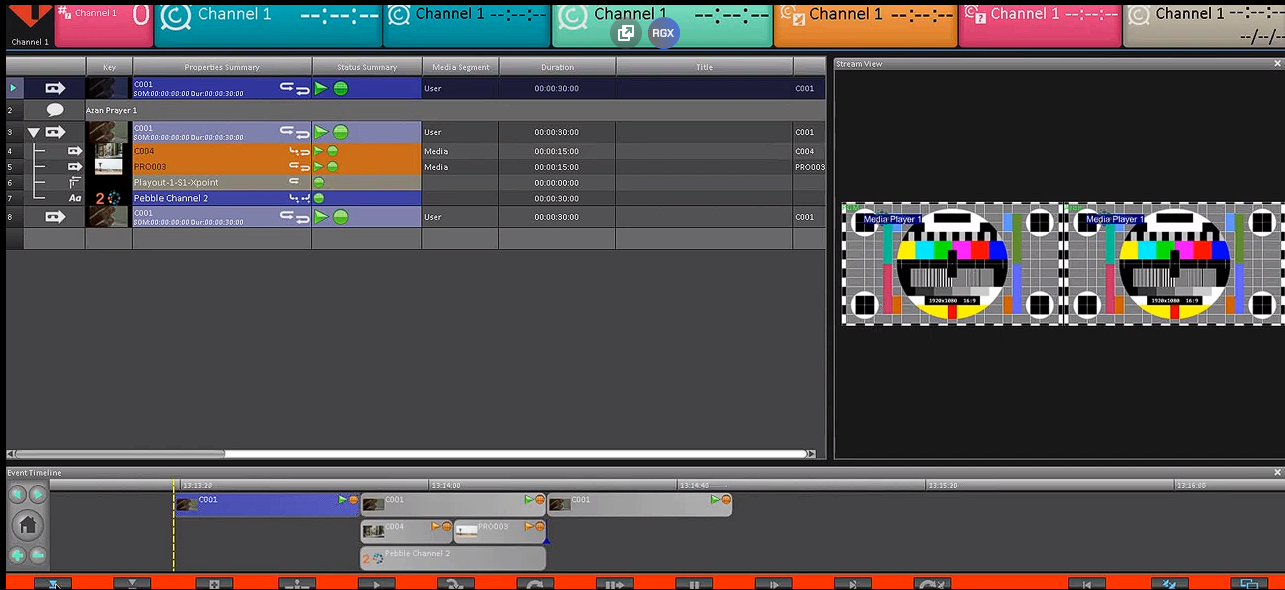Click the Aa text icon of Pebble Channel 2 row
The width and height of the screenshot is (1285, 590).
(x=75, y=198)
